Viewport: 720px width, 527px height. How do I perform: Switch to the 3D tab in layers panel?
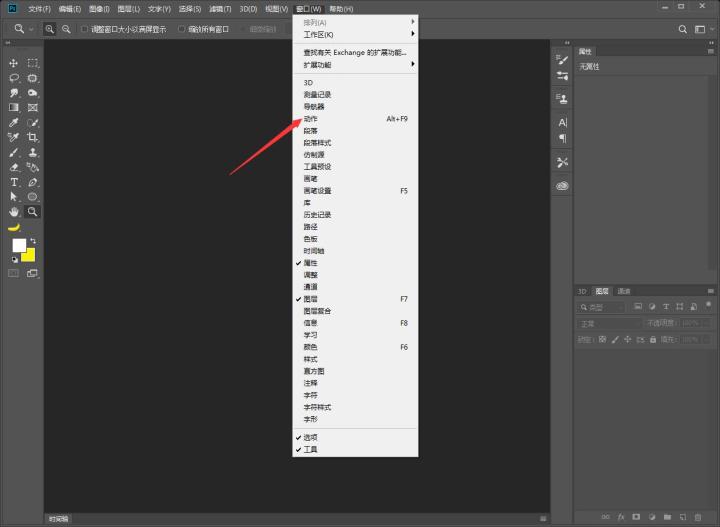[x=582, y=291]
